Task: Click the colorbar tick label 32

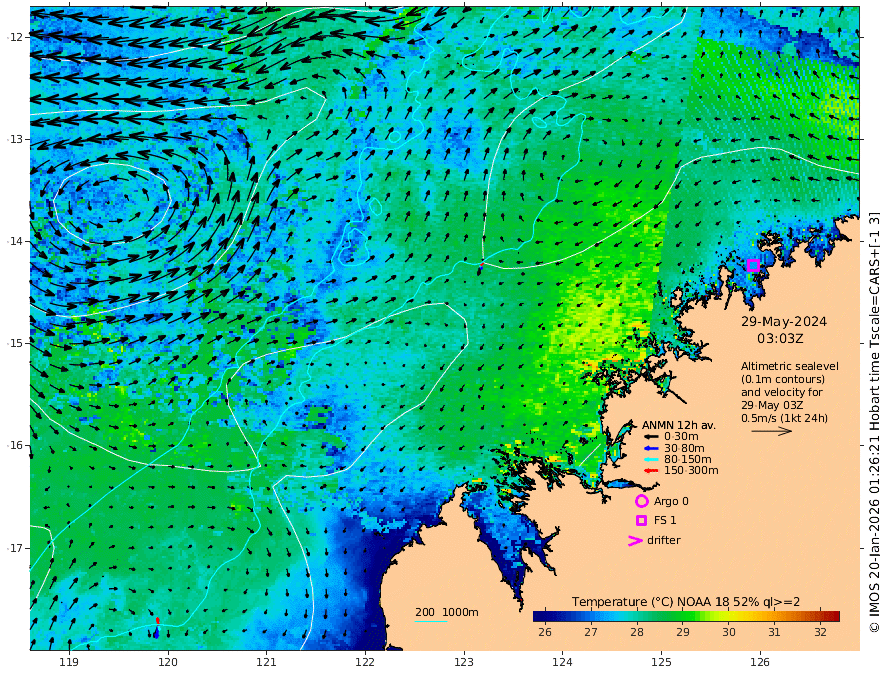Action: pos(821,632)
